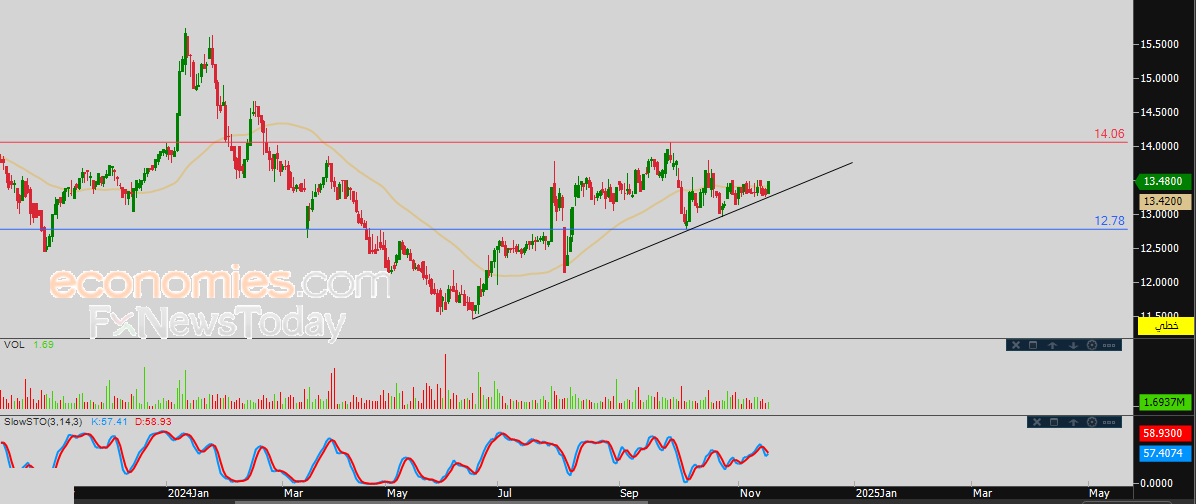The height and width of the screenshot is (504, 1196).
Task: Open settings of the SlowSTO panel
Action: click(x=1092, y=422)
